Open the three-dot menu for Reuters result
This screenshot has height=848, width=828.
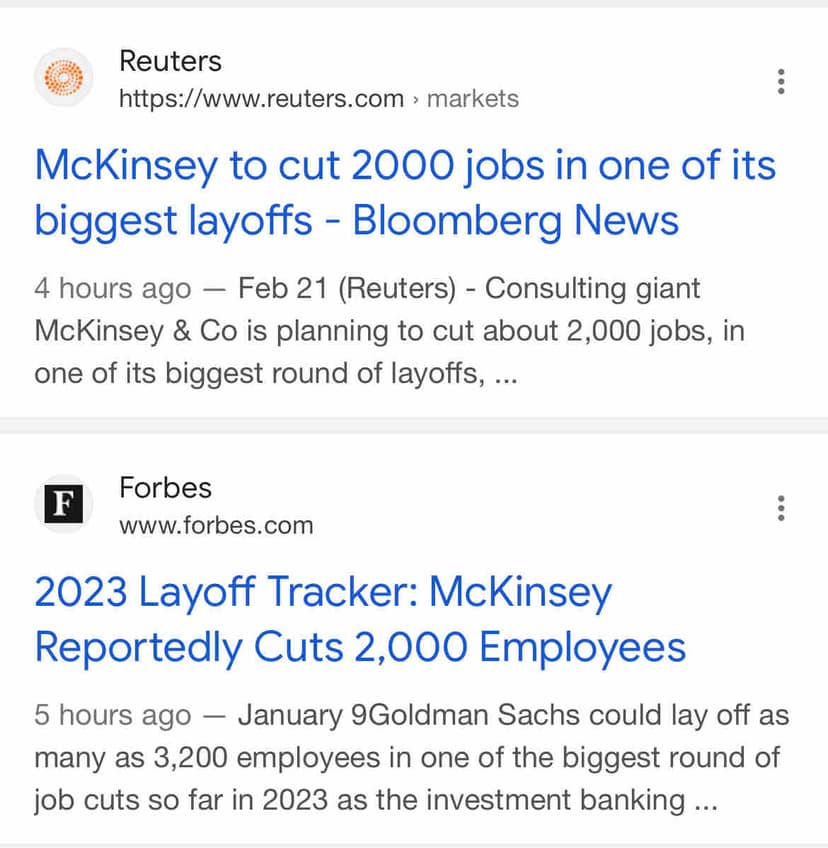781,81
